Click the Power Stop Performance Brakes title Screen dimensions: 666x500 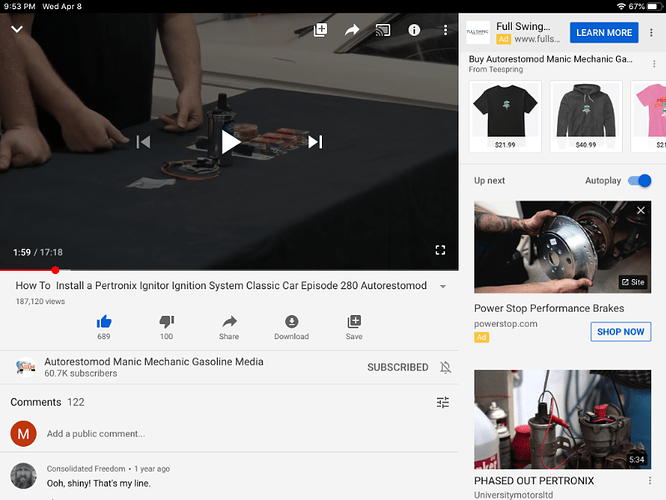pyautogui.click(x=549, y=308)
